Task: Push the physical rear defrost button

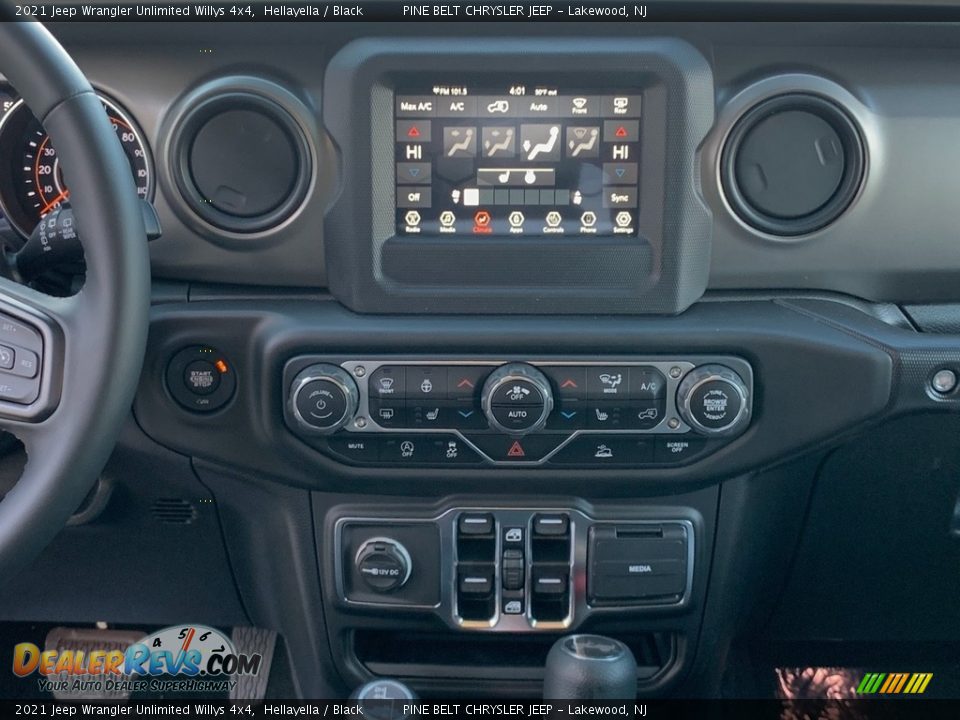Action: click(x=386, y=414)
